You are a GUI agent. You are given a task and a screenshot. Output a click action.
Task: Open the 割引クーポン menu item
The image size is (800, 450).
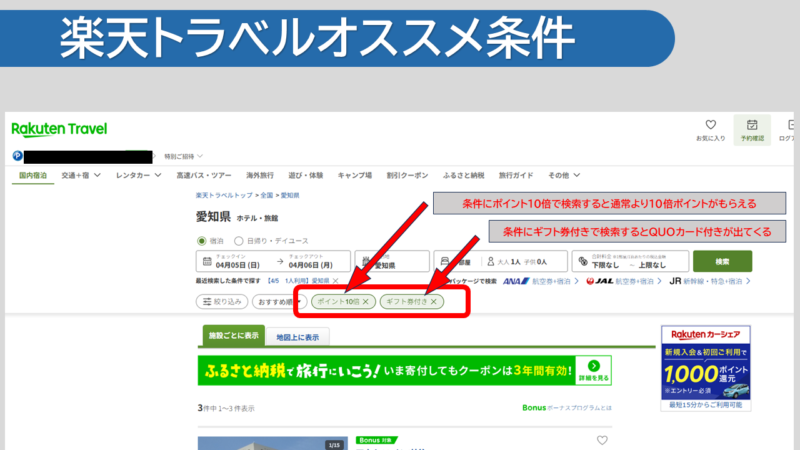pos(407,175)
